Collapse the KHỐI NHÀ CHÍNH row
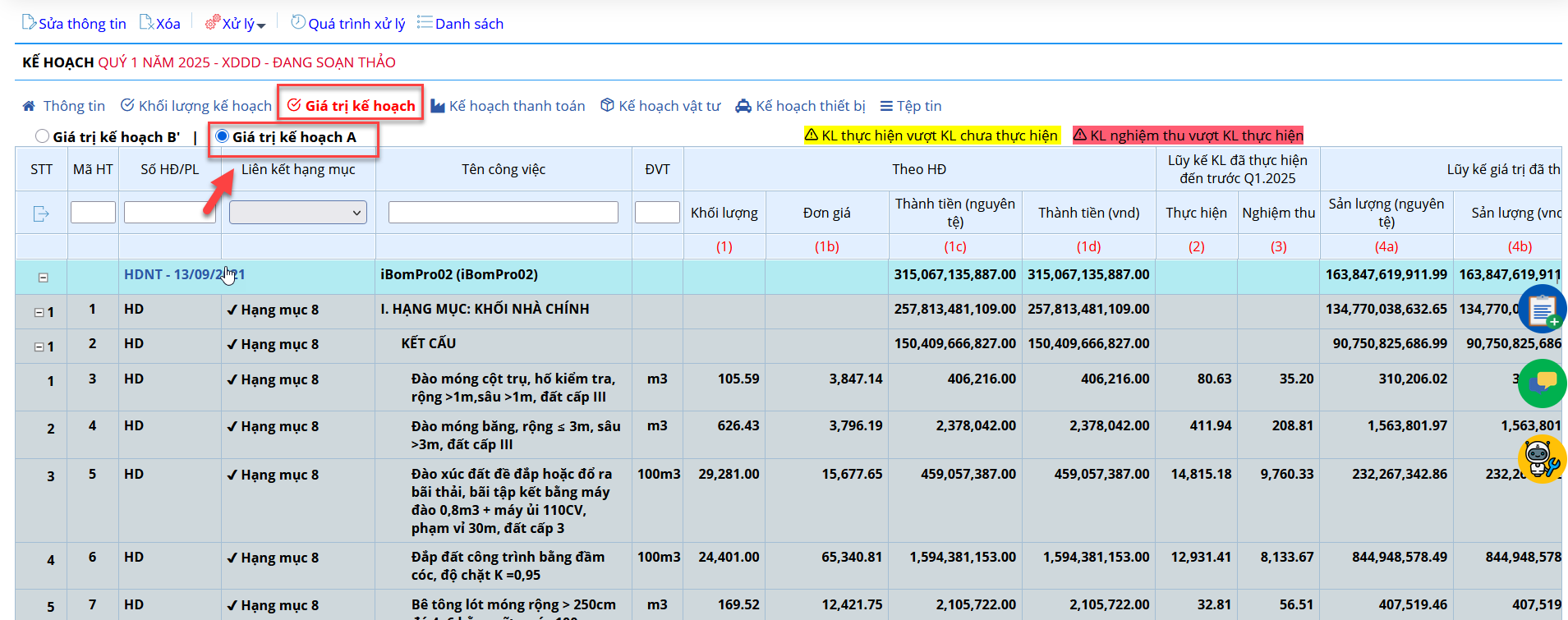This screenshot has width=1568, height=620. click(39, 312)
